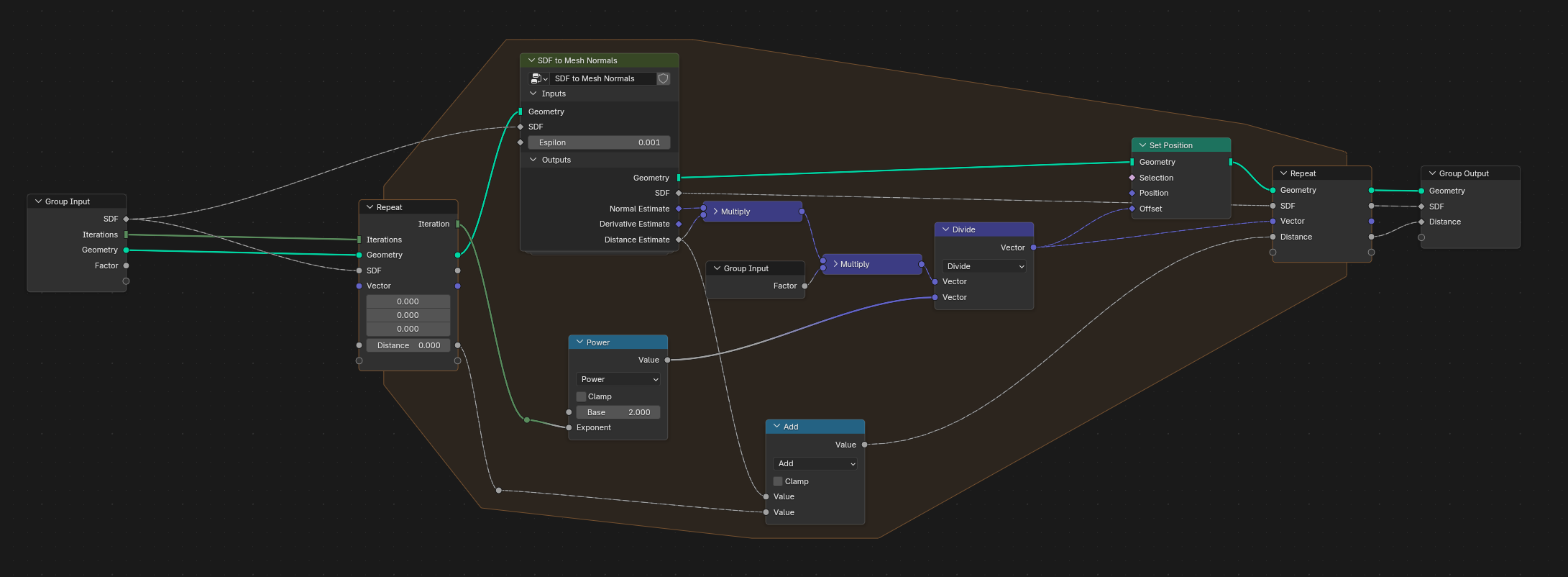Click the Exponent input socket on Power node
Viewport: 1568px width, 577px height.
pyautogui.click(x=569, y=427)
